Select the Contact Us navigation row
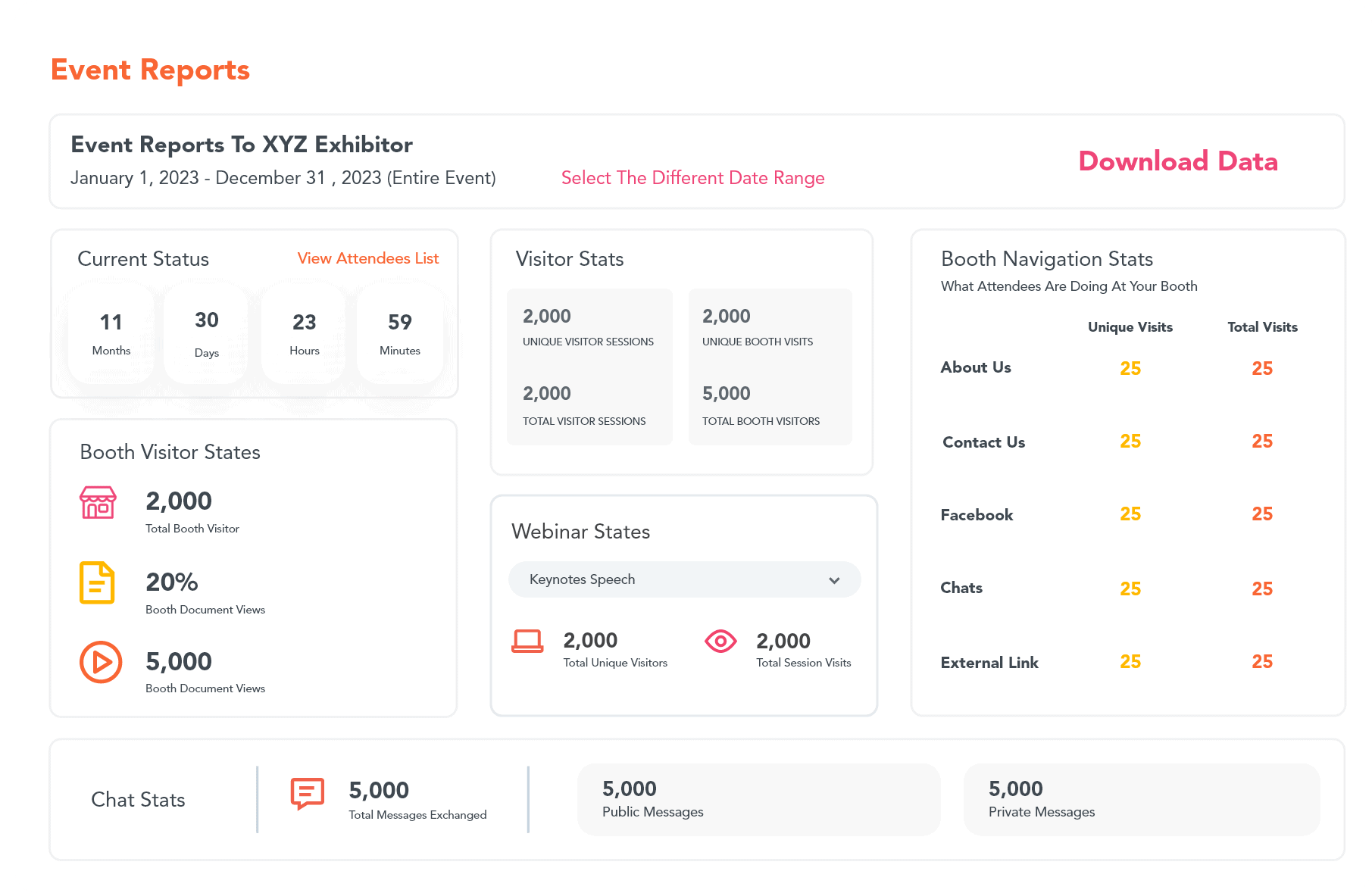The image size is (1372, 893). [983, 442]
